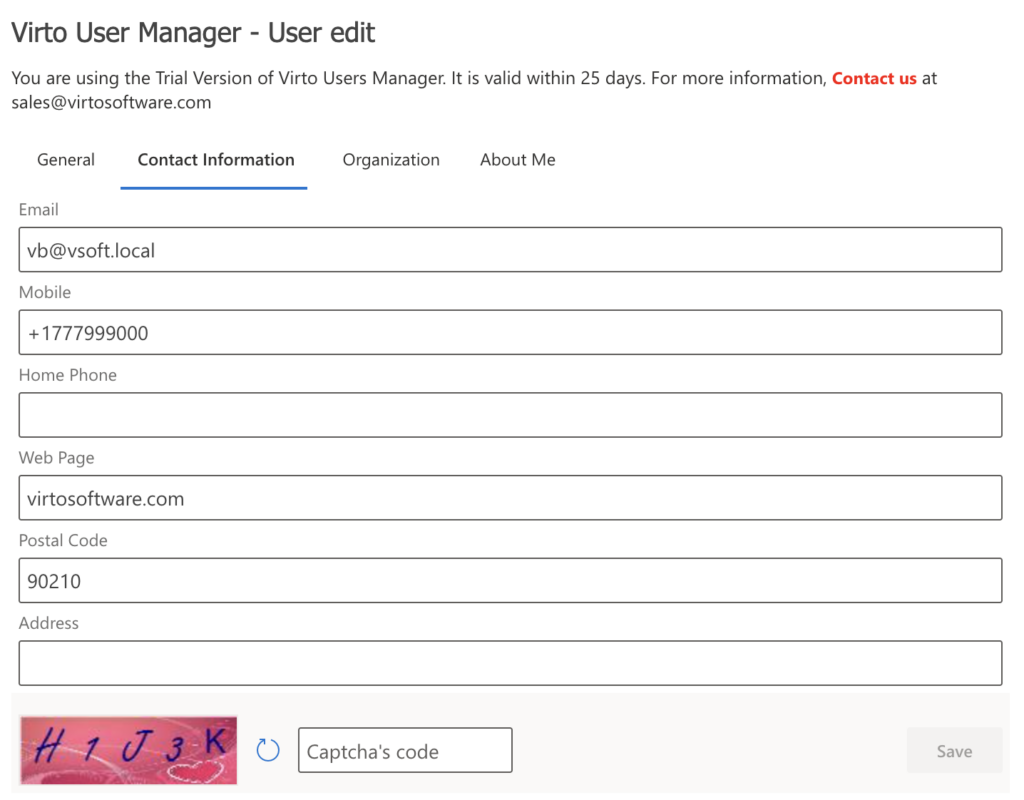The image size is (1024, 800).
Task: Click the captcha picture thumbnail
Action: click(x=128, y=748)
